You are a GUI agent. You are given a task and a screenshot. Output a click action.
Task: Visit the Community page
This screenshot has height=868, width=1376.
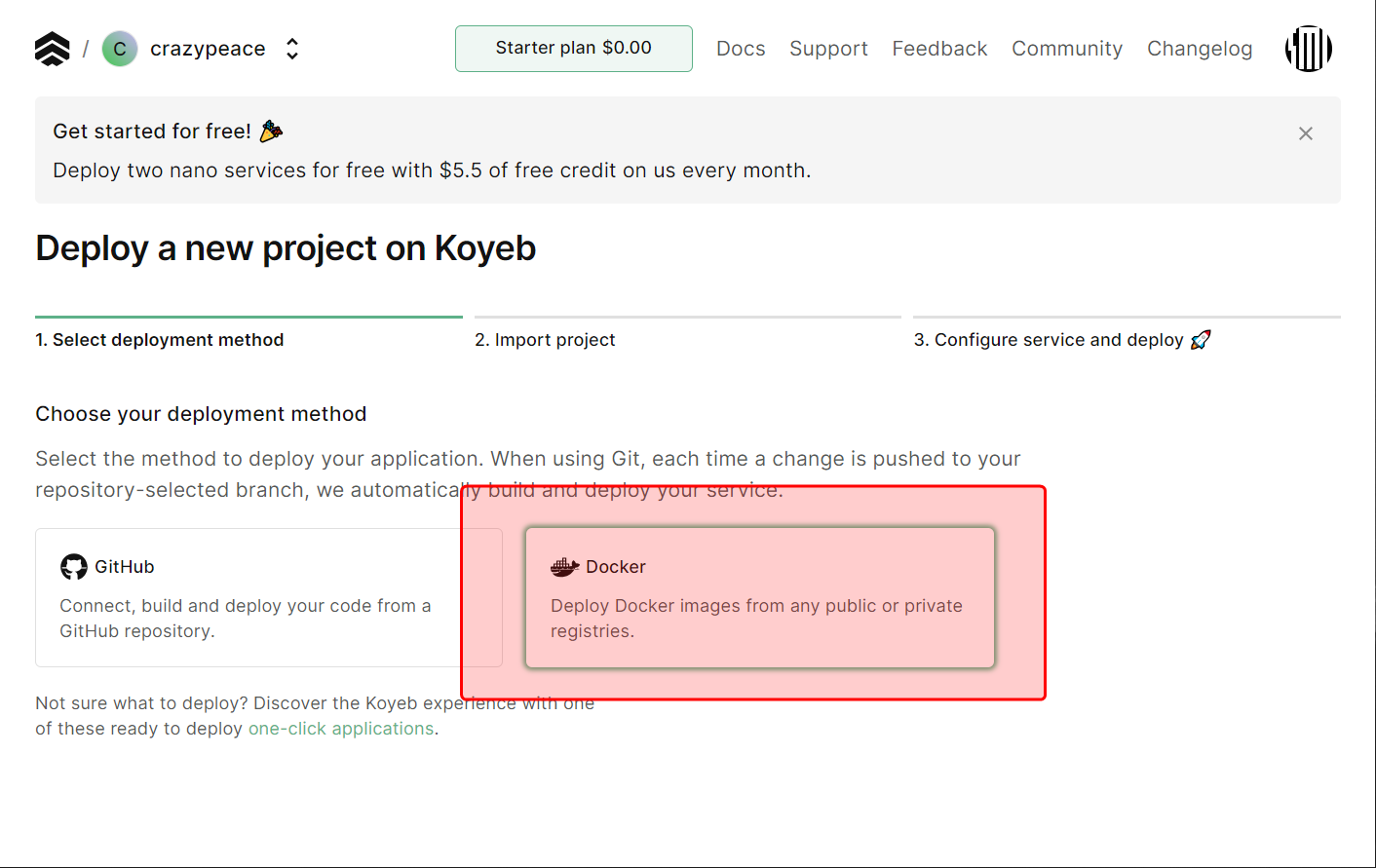[1067, 49]
